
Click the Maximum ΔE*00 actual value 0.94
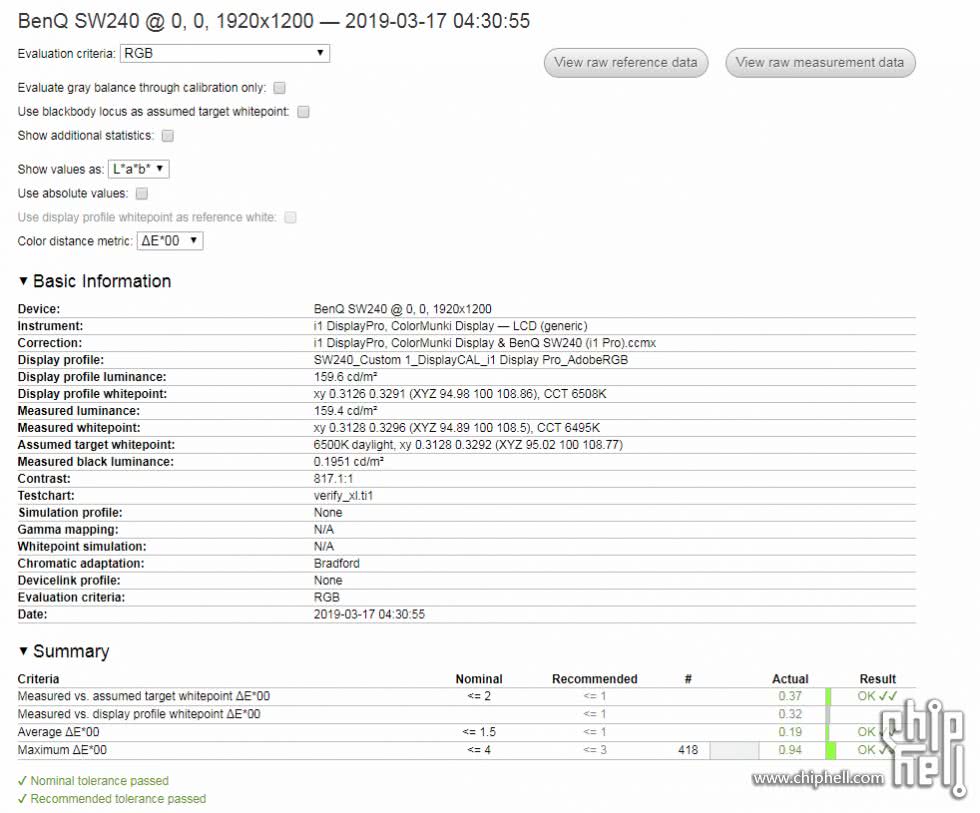click(x=790, y=750)
